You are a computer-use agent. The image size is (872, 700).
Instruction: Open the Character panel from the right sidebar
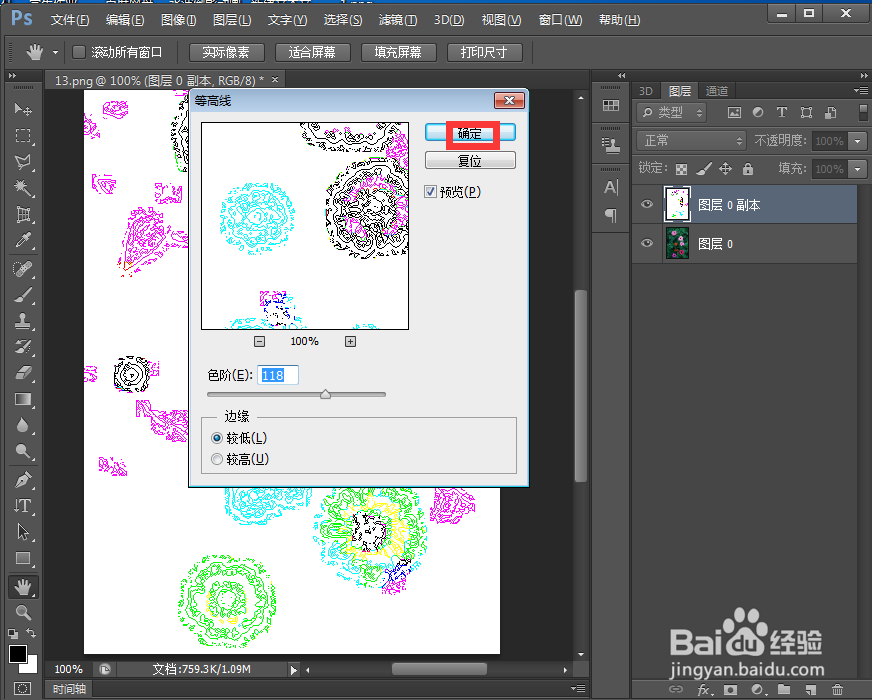pyautogui.click(x=611, y=187)
